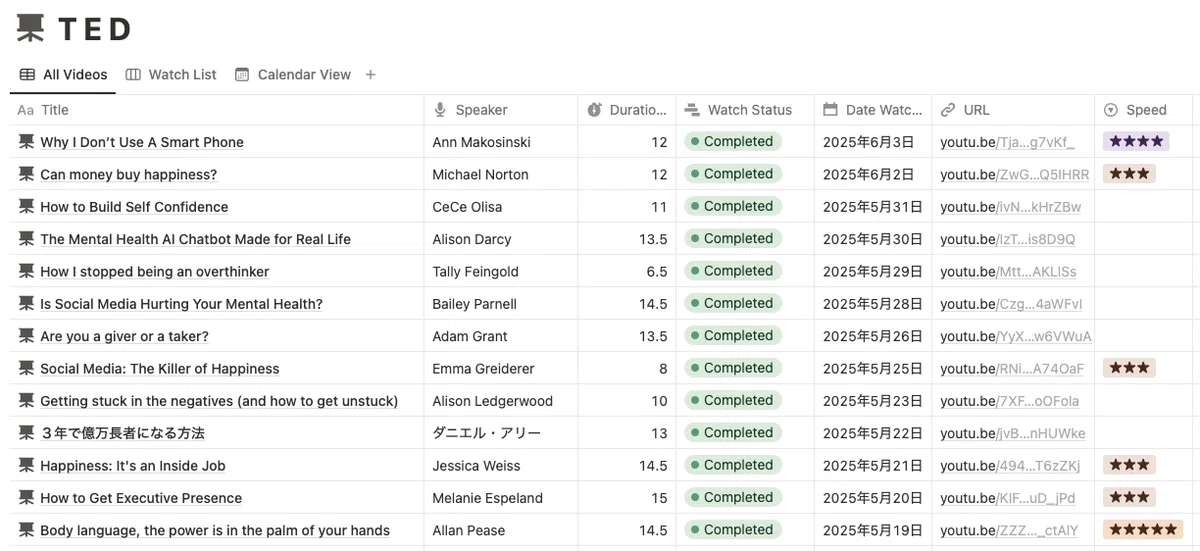Click page icon for Social Media: The Killer of Happiness
1200x551 pixels.
point(26,368)
